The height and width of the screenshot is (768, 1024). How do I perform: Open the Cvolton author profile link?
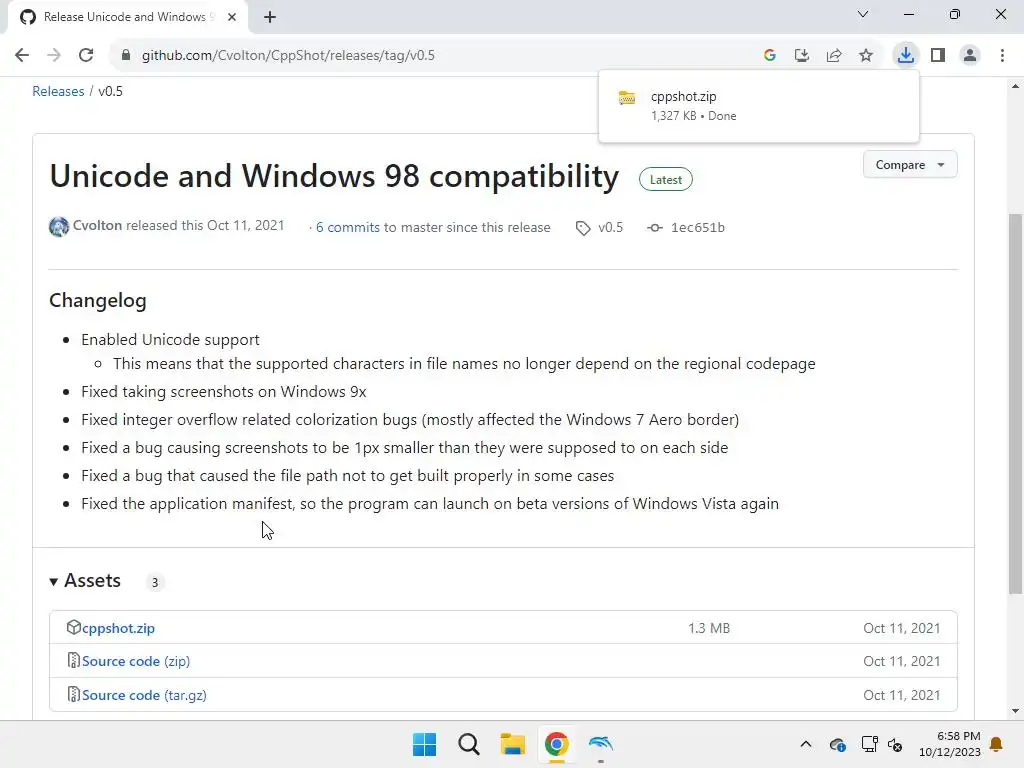tap(97, 225)
